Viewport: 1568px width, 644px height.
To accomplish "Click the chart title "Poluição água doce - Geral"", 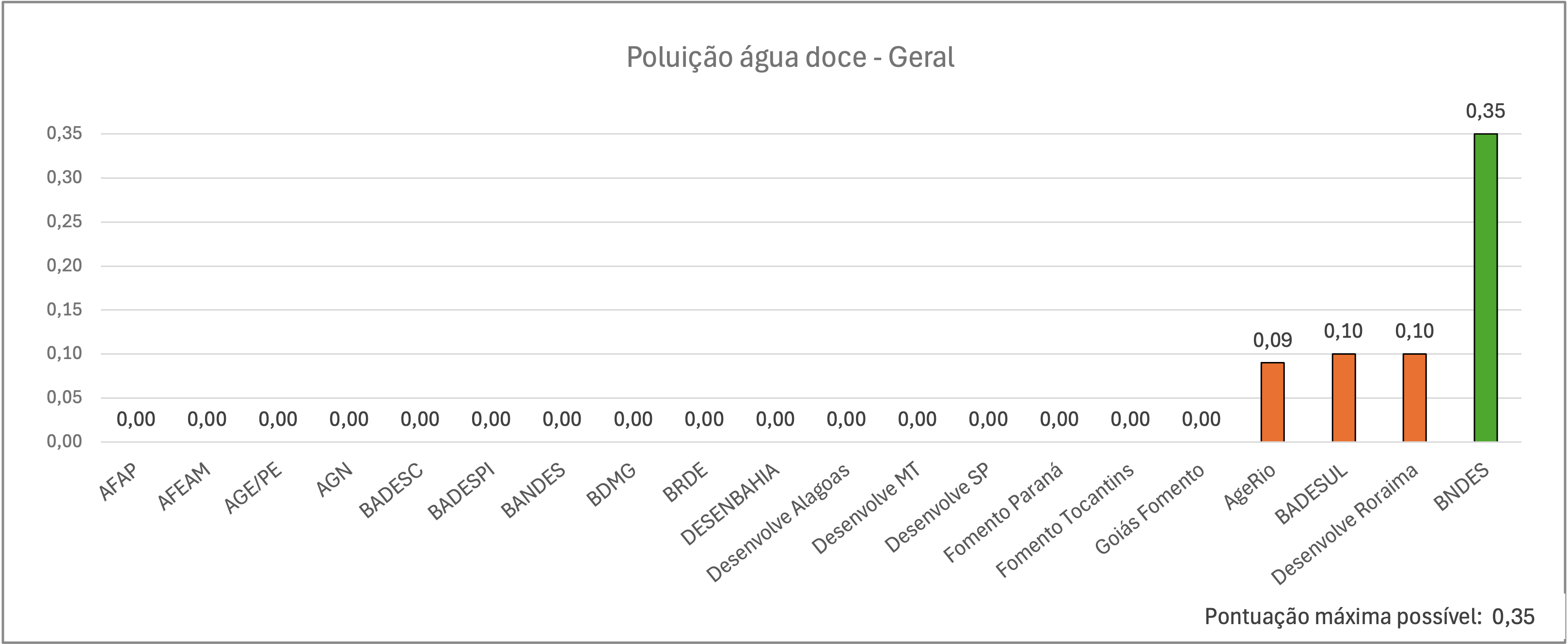I will (x=790, y=57).
